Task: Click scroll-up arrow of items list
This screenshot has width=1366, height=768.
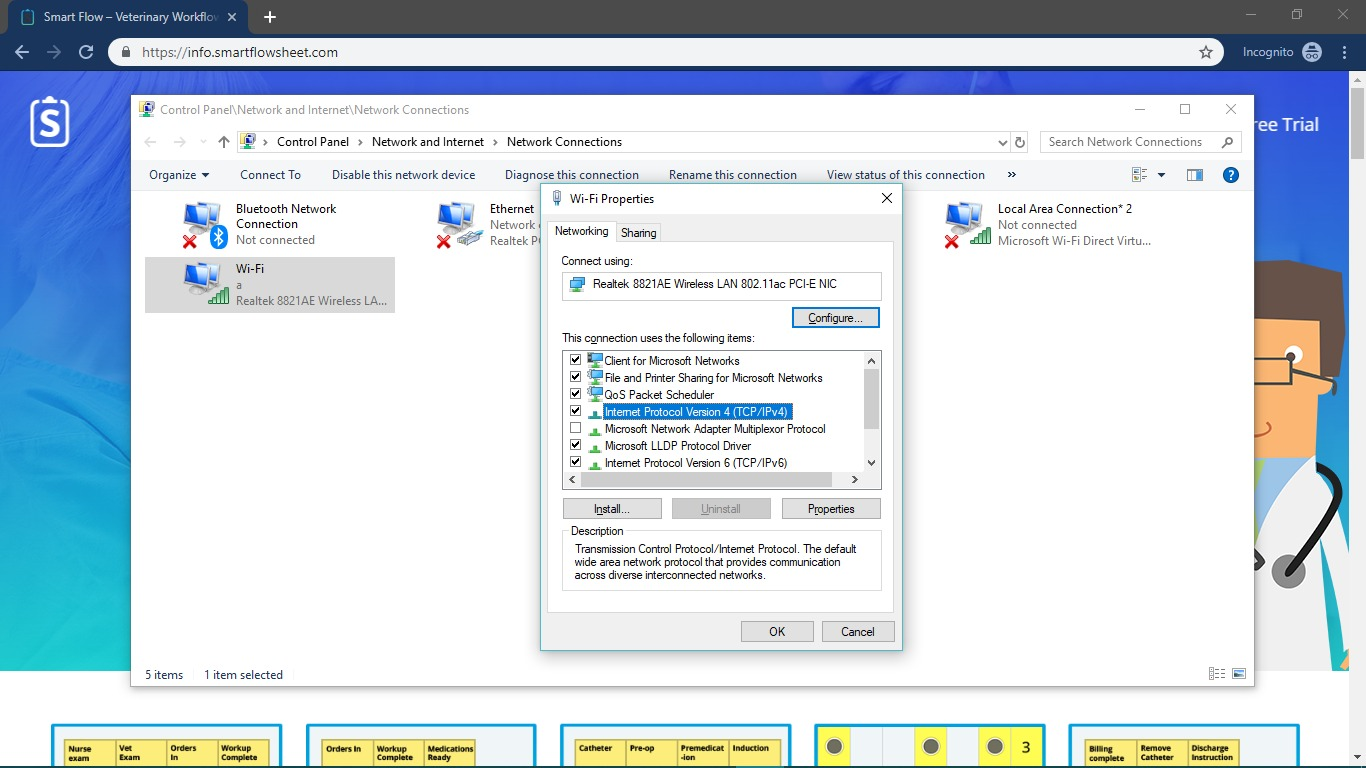Action: click(871, 361)
